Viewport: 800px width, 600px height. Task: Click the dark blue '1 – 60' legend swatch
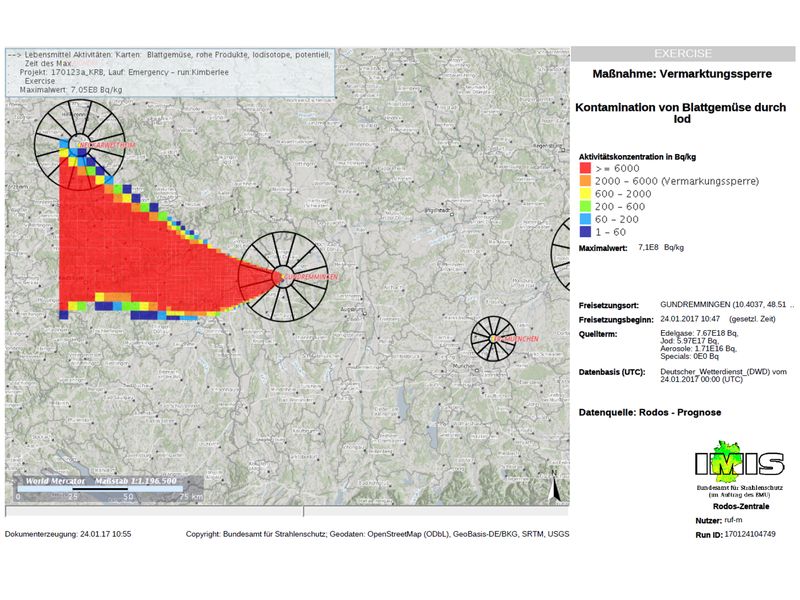point(585,232)
